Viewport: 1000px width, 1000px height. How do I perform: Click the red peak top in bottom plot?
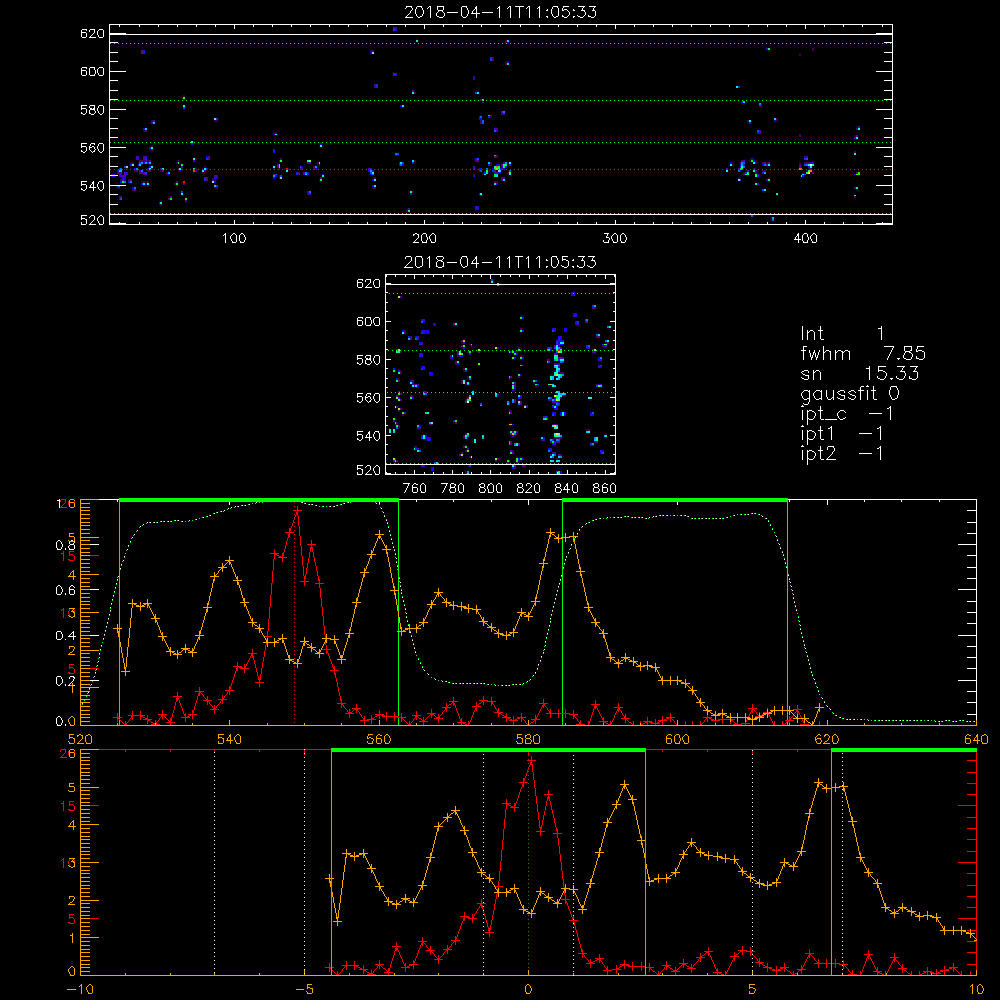point(531,760)
